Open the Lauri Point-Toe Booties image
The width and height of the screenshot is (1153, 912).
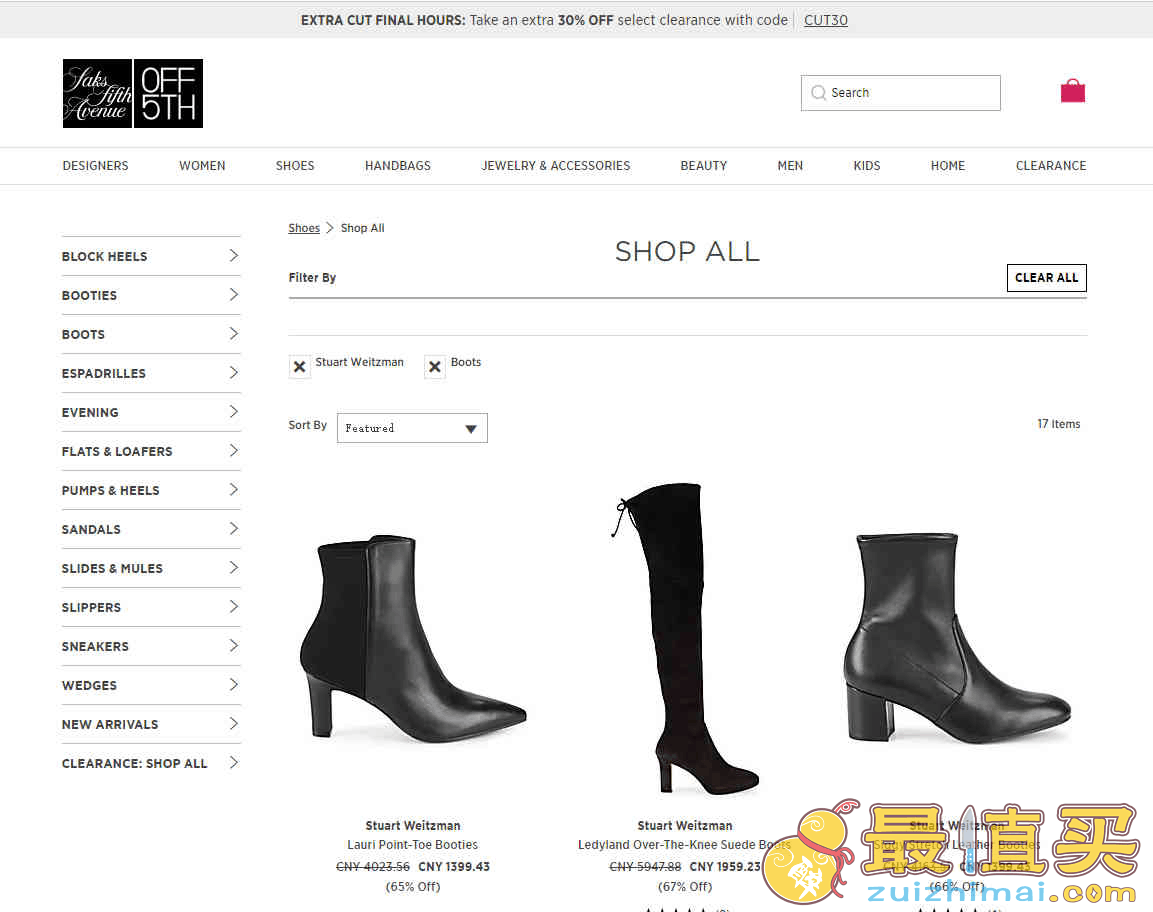coord(413,638)
